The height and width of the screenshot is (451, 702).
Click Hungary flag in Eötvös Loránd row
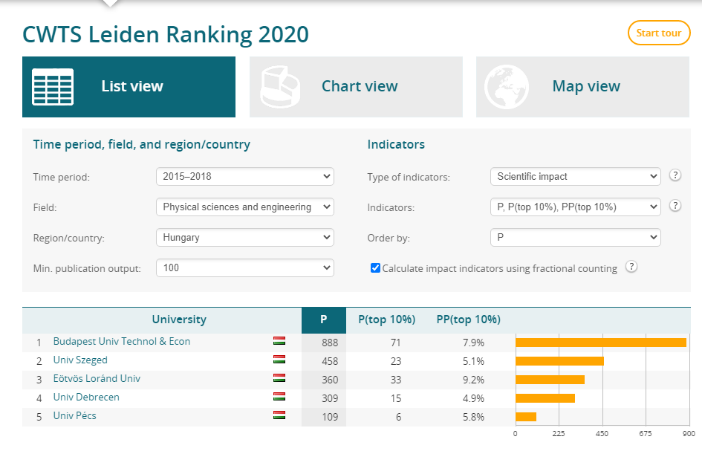coord(279,378)
